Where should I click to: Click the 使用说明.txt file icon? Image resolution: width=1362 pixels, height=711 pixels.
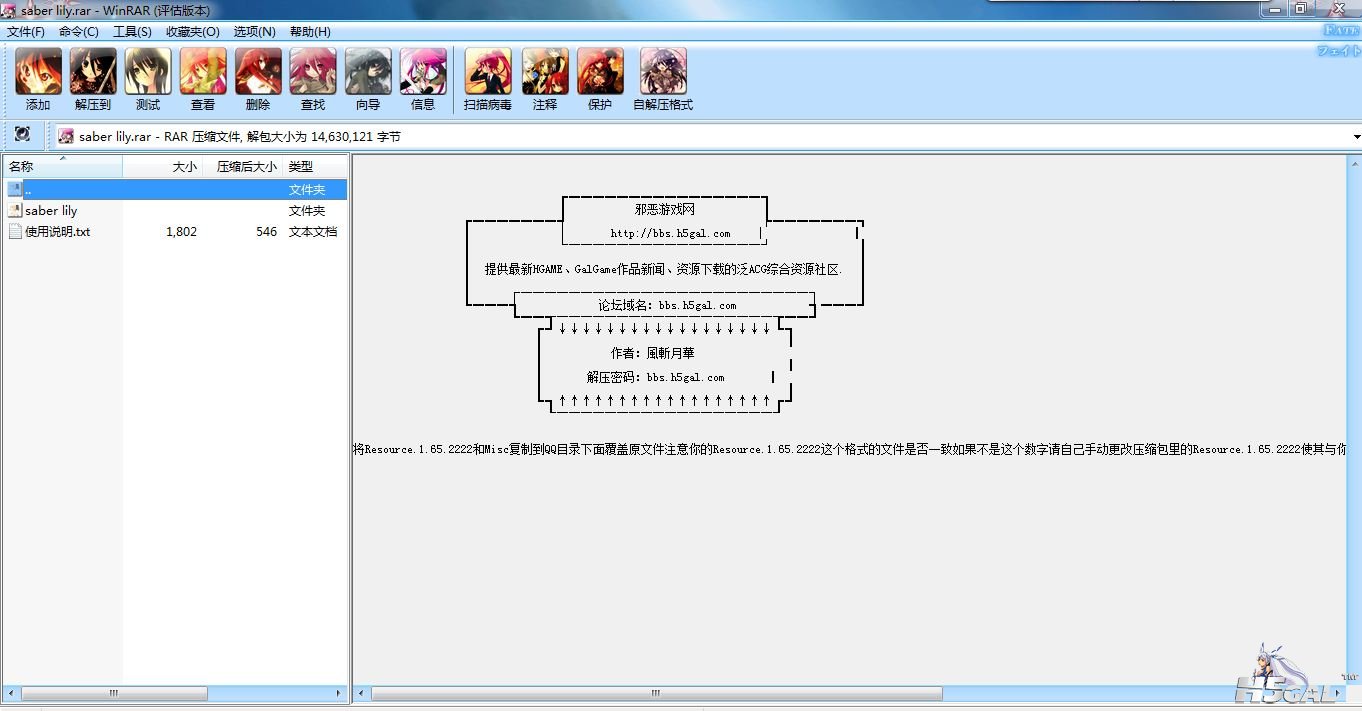(x=15, y=231)
